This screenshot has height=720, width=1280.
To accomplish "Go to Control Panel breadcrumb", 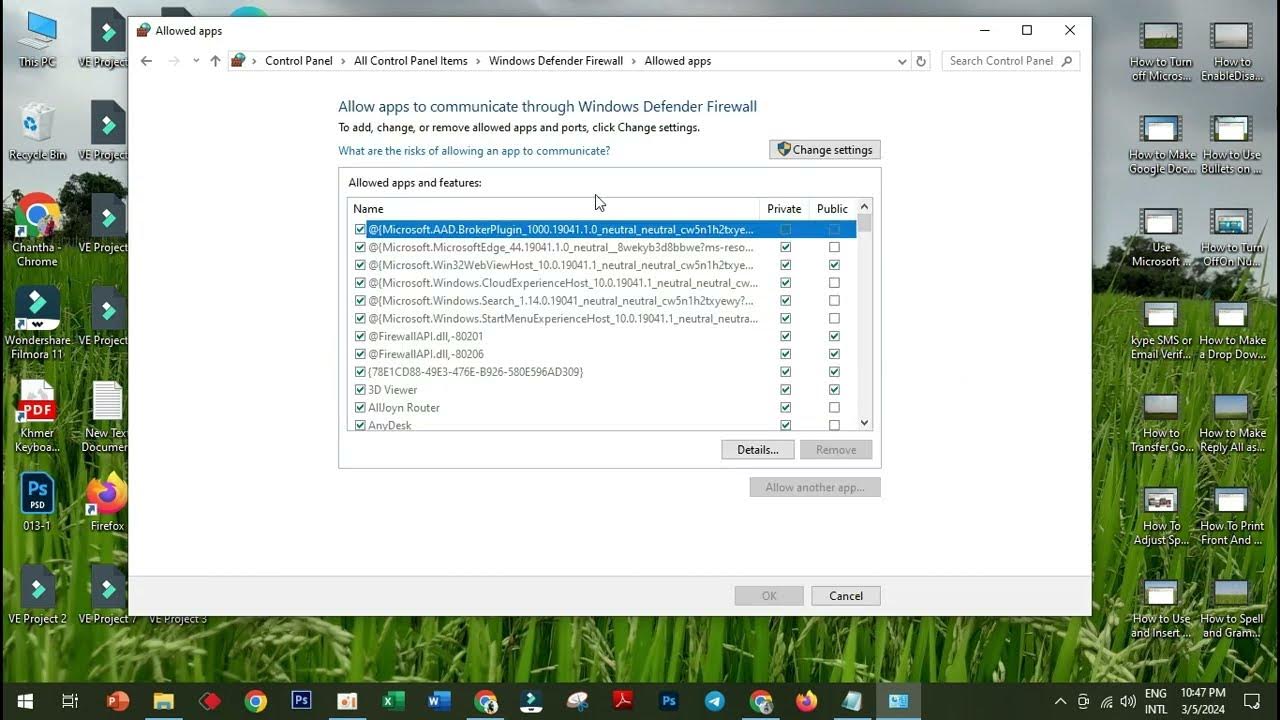I will click(298, 61).
